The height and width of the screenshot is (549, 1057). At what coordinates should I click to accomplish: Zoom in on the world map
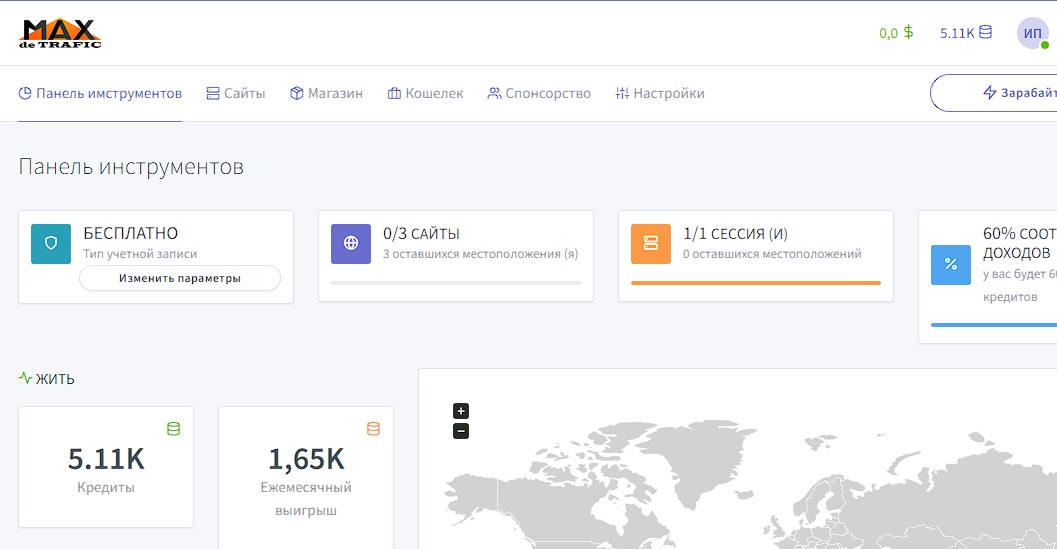click(x=461, y=411)
